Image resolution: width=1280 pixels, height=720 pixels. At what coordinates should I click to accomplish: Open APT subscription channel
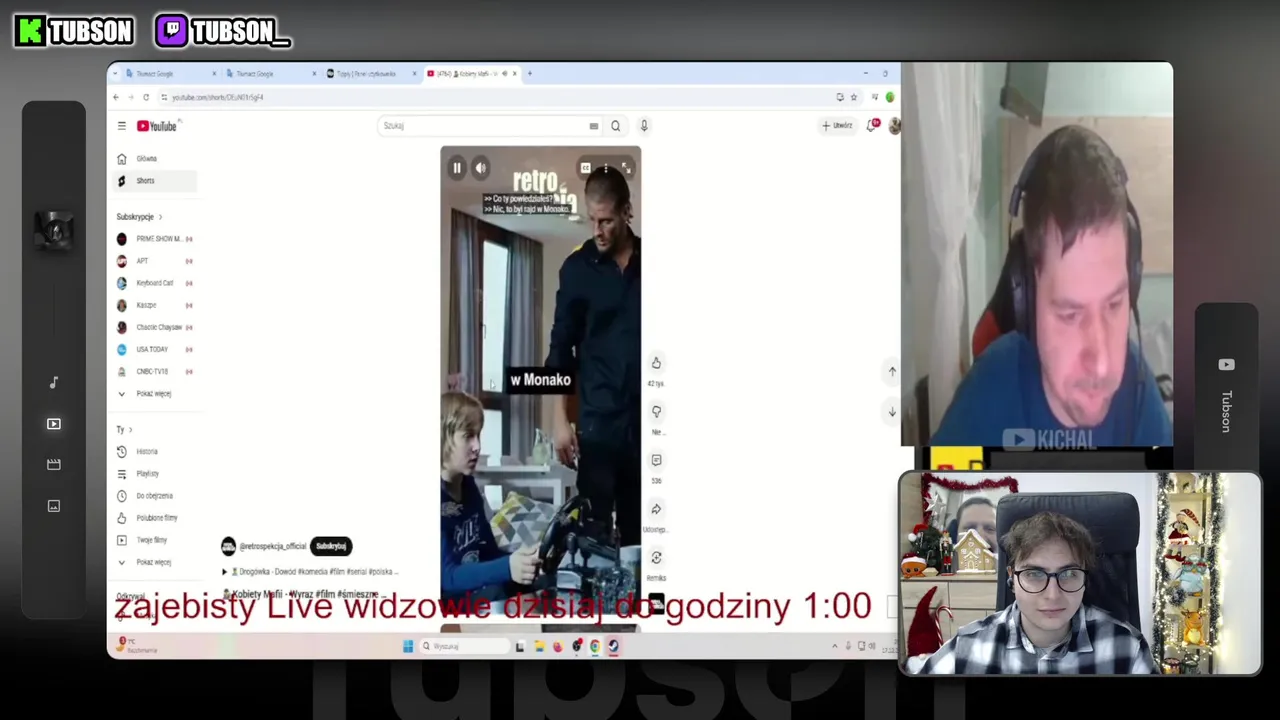point(155,261)
